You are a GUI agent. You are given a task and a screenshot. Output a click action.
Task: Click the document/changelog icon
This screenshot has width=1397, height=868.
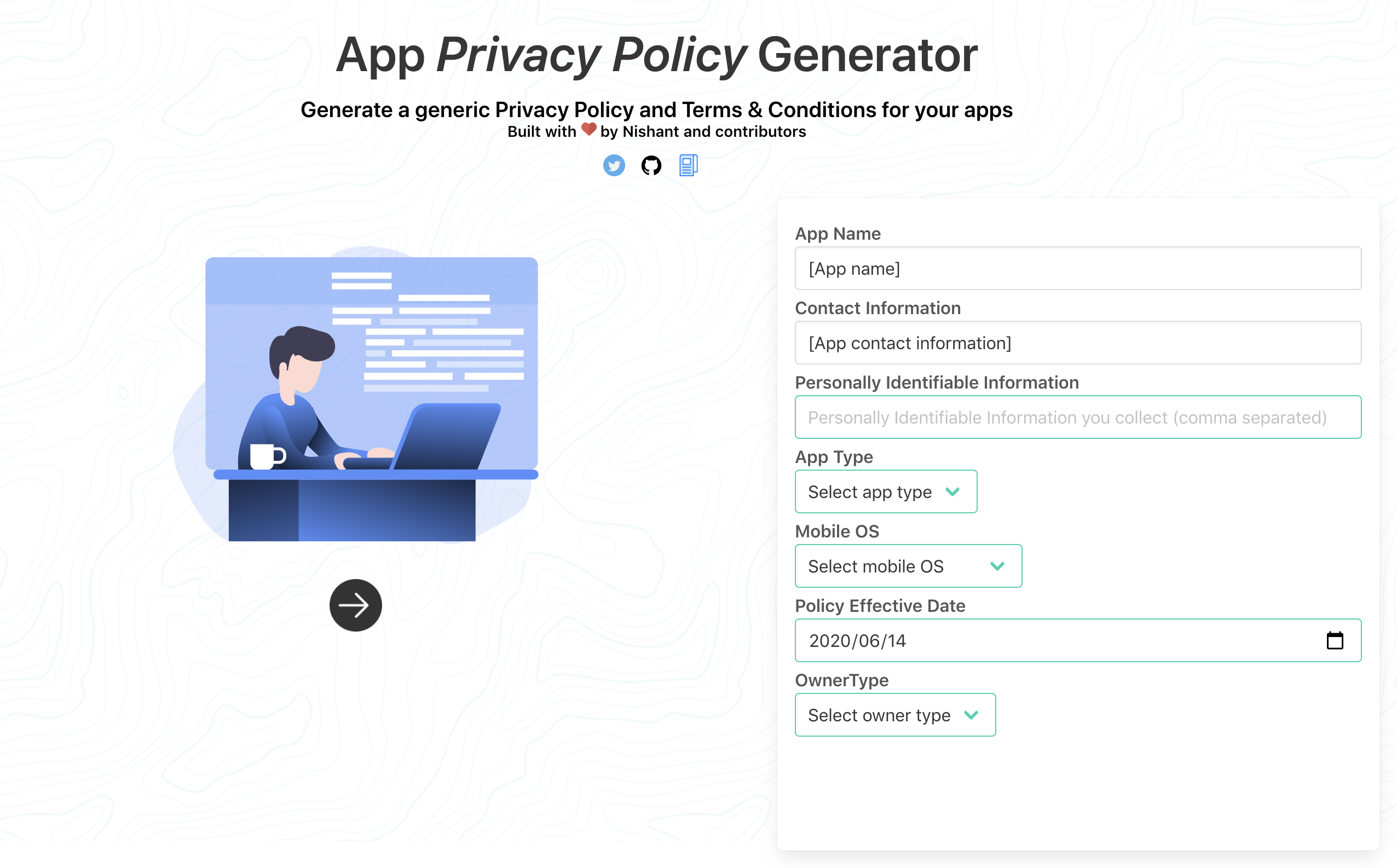coord(688,164)
